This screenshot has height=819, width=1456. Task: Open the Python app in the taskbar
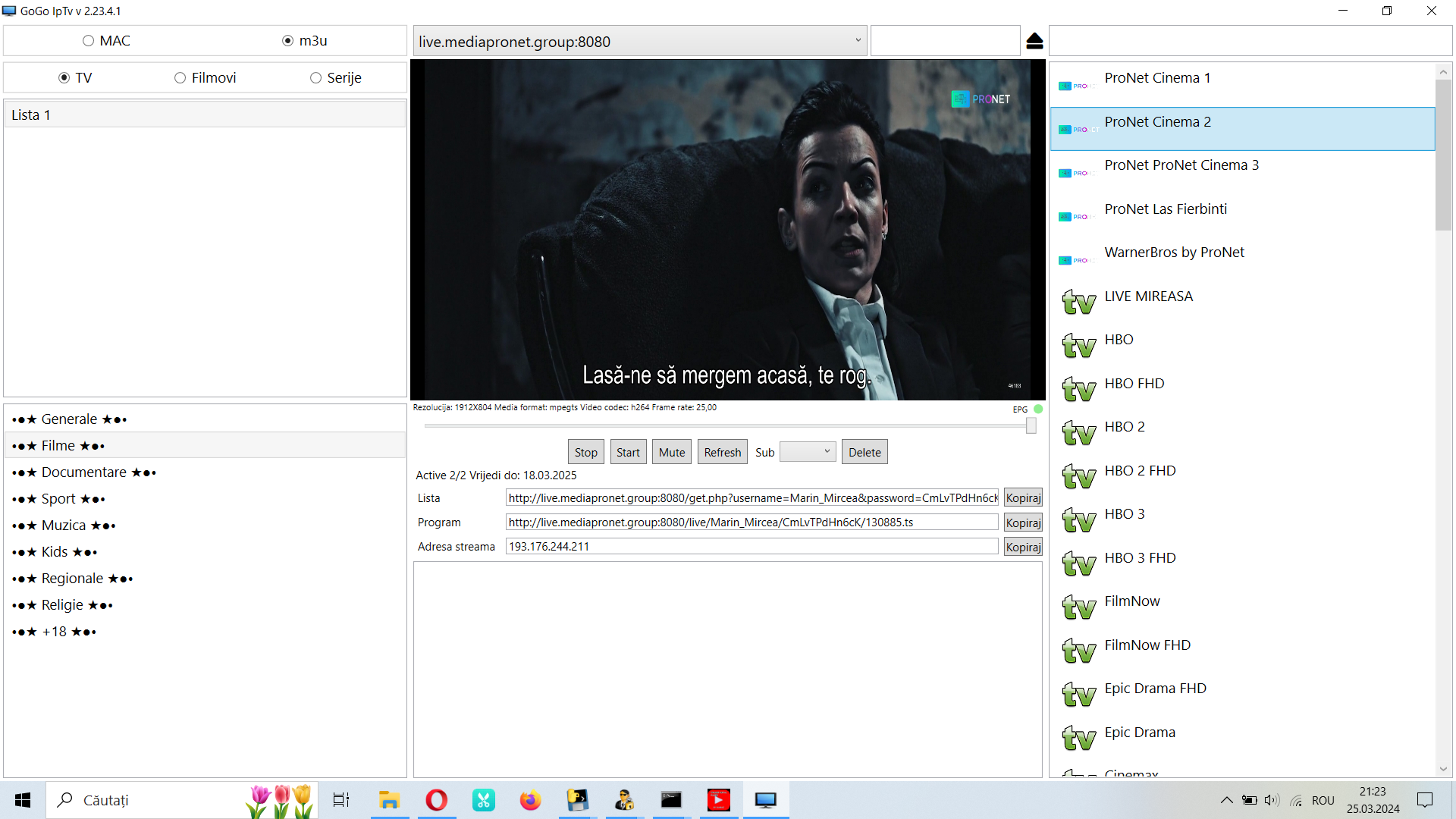[578, 800]
